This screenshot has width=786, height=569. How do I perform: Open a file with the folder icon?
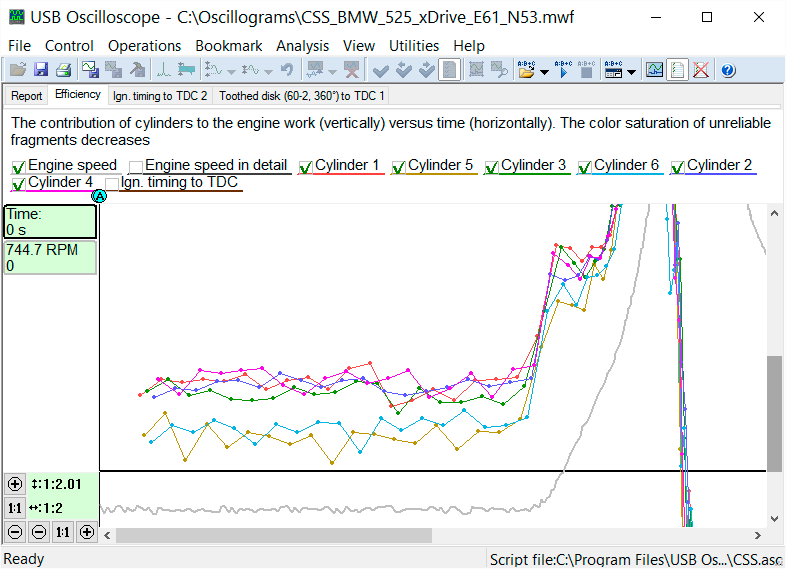18,70
